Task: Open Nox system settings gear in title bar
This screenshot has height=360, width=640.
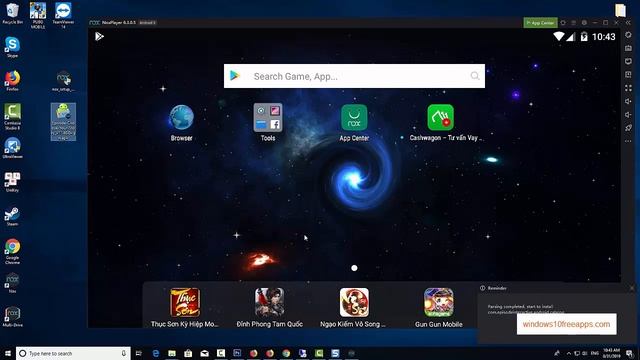Action: 584,23
